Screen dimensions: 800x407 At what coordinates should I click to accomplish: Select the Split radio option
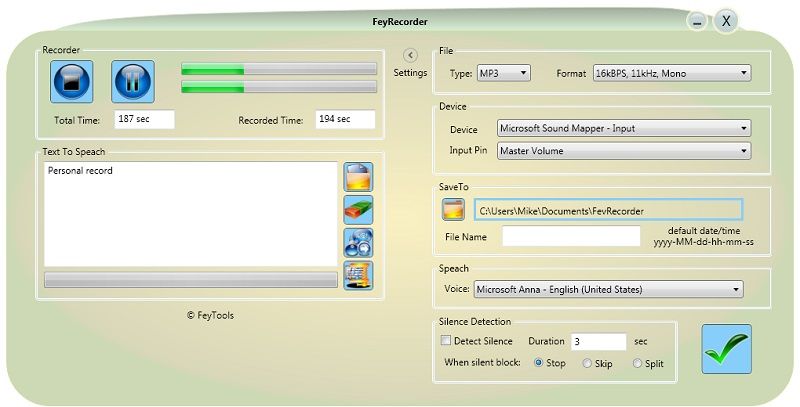(637, 363)
